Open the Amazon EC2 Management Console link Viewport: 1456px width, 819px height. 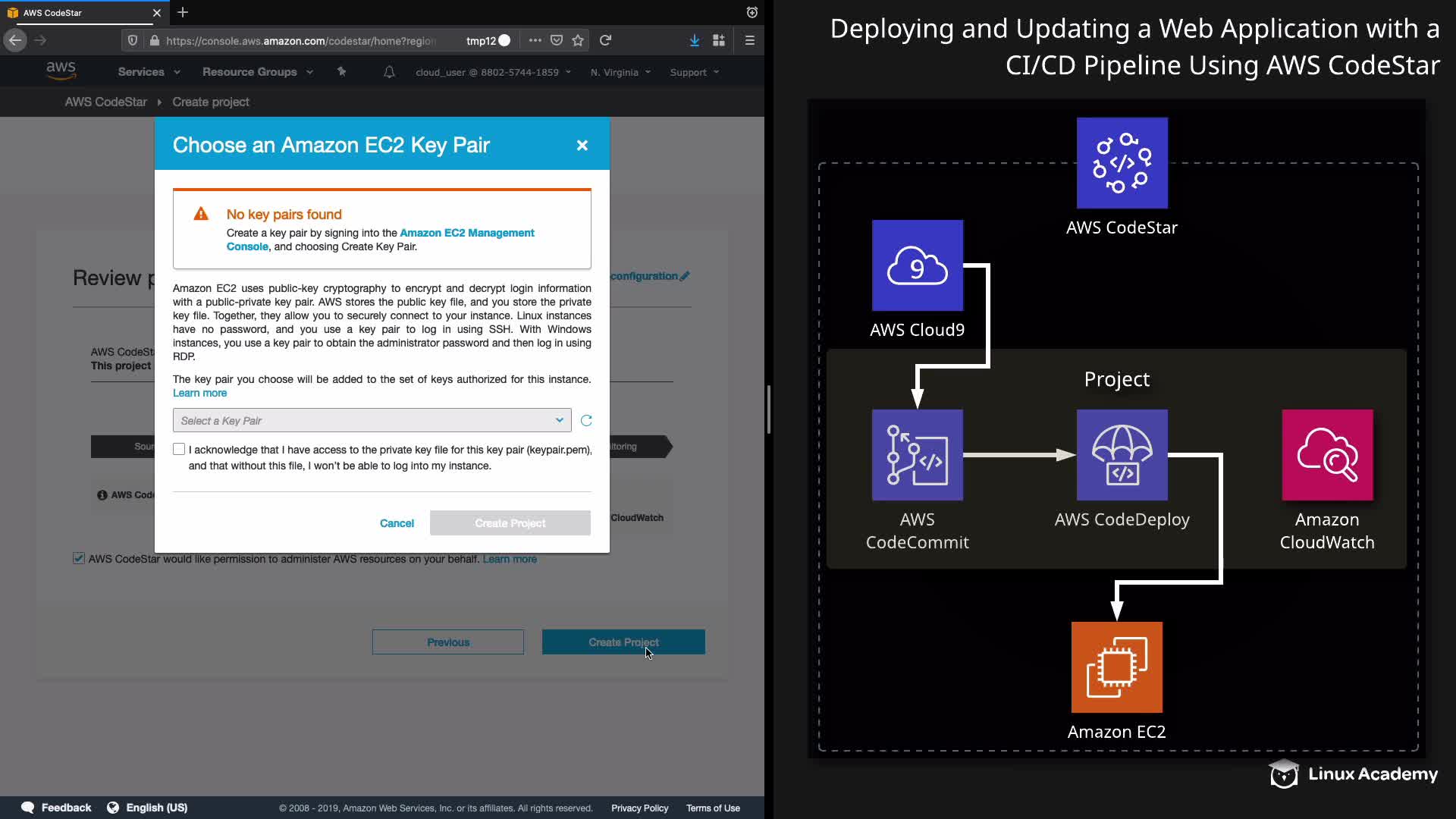(x=466, y=233)
